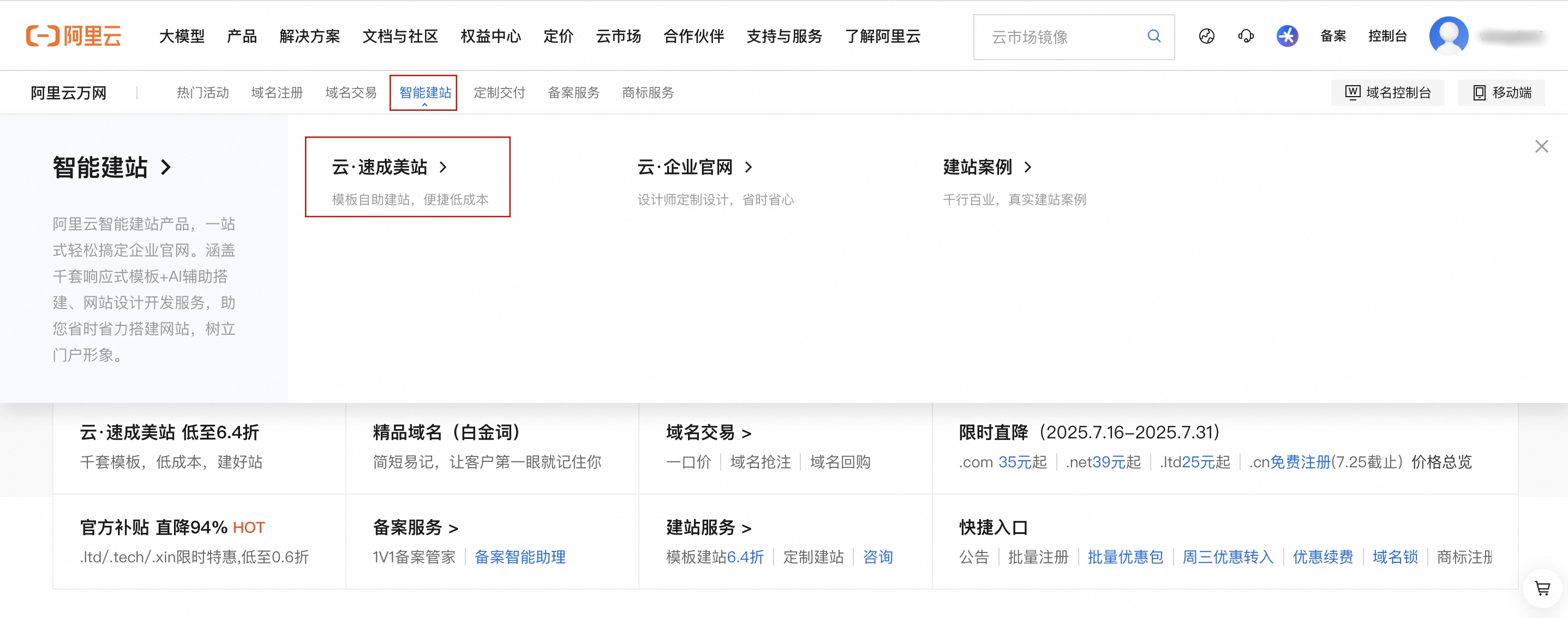The height and width of the screenshot is (618, 1568).
Task: Select the 智能建站 tab
Action: coord(425,93)
